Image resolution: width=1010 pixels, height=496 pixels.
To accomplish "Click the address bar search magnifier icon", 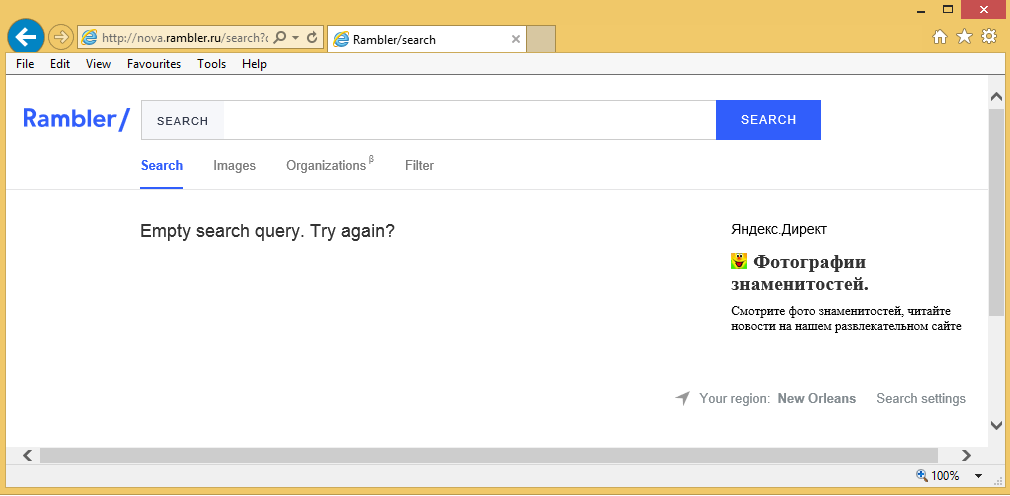I will [x=280, y=38].
